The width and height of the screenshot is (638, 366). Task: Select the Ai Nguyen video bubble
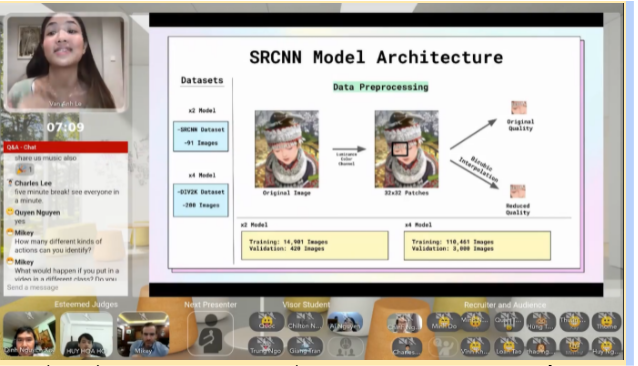pos(345,321)
